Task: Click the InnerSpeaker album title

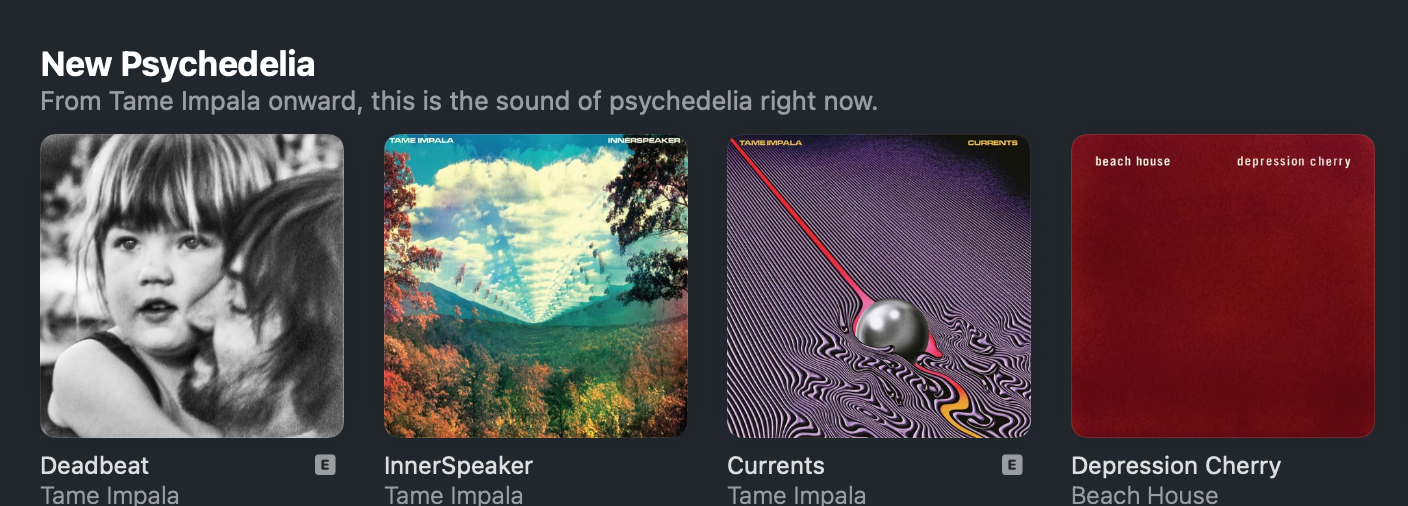Action: pyautogui.click(x=459, y=465)
